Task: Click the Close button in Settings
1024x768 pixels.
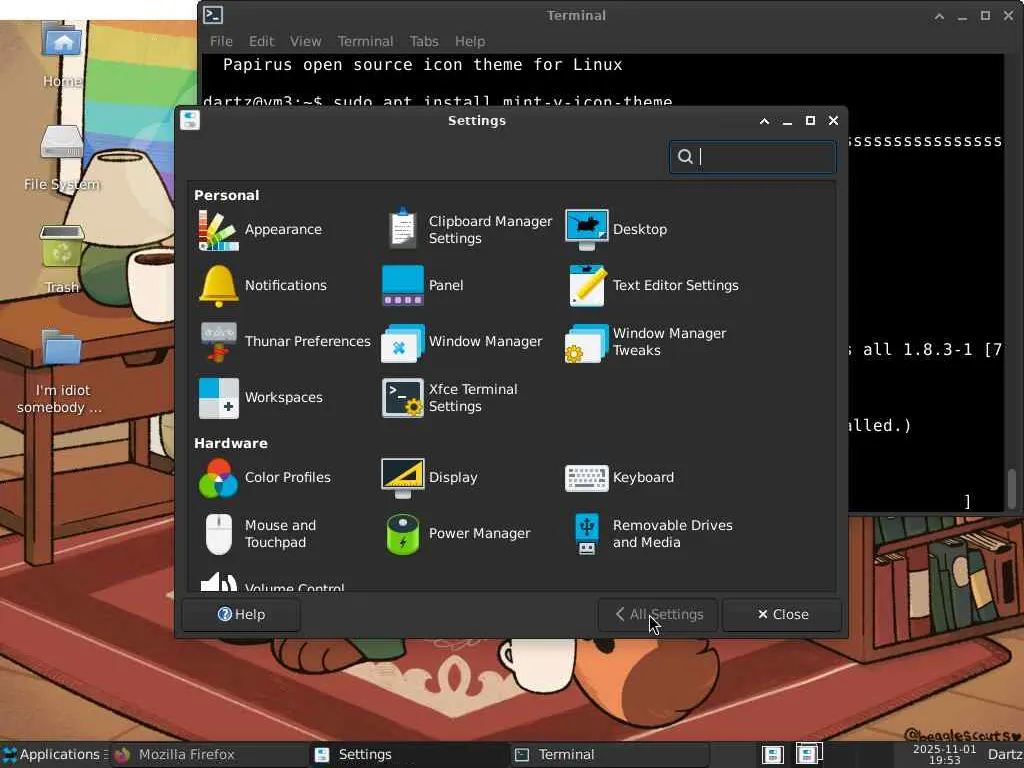Action: tap(782, 615)
